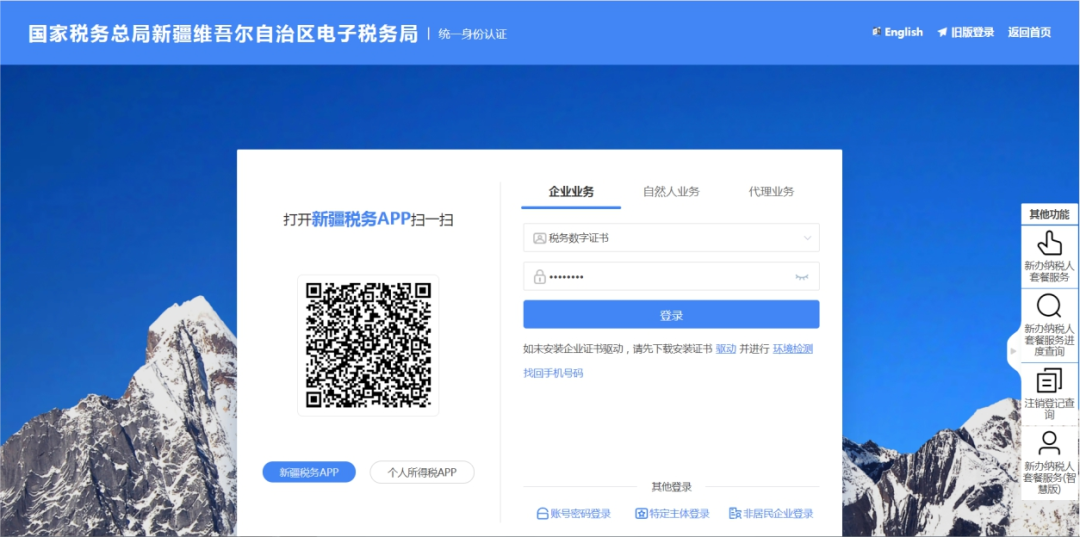This screenshot has height=537, width=1080.
Task: Click the password lock icon
Action: click(539, 277)
